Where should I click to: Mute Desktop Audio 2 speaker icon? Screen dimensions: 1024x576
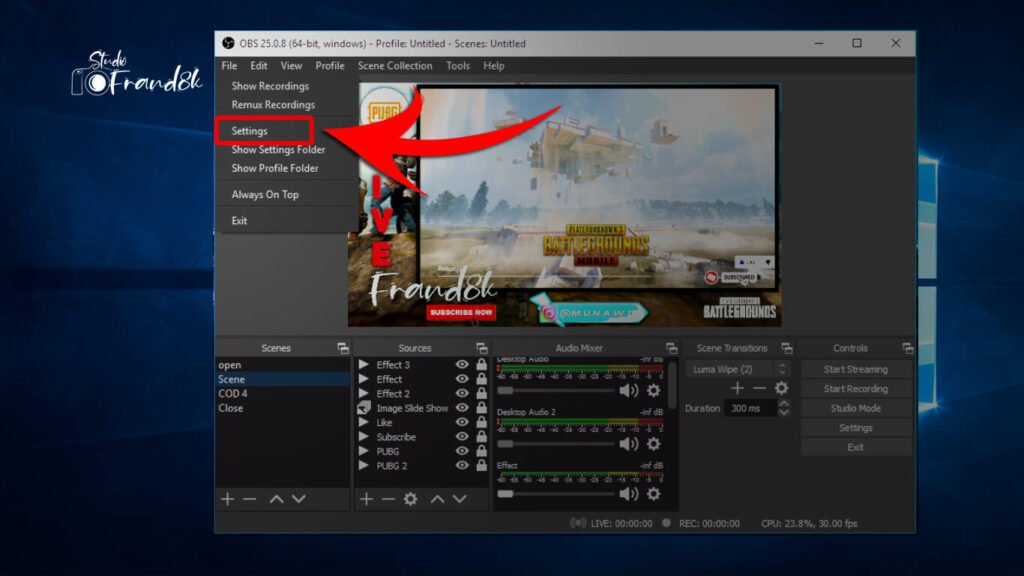pos(629,444)
